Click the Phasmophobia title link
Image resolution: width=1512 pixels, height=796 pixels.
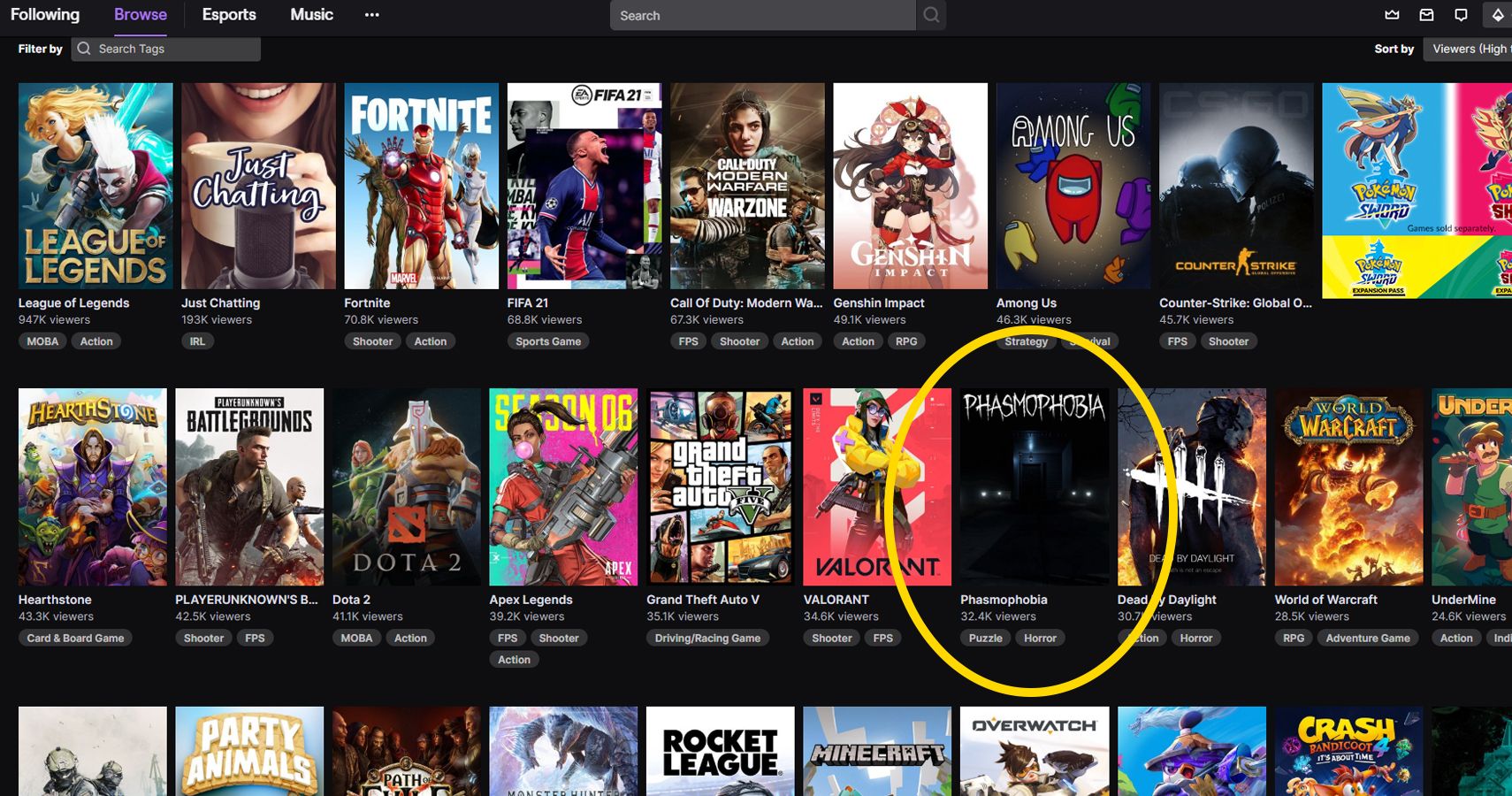tap(1004, 600)
